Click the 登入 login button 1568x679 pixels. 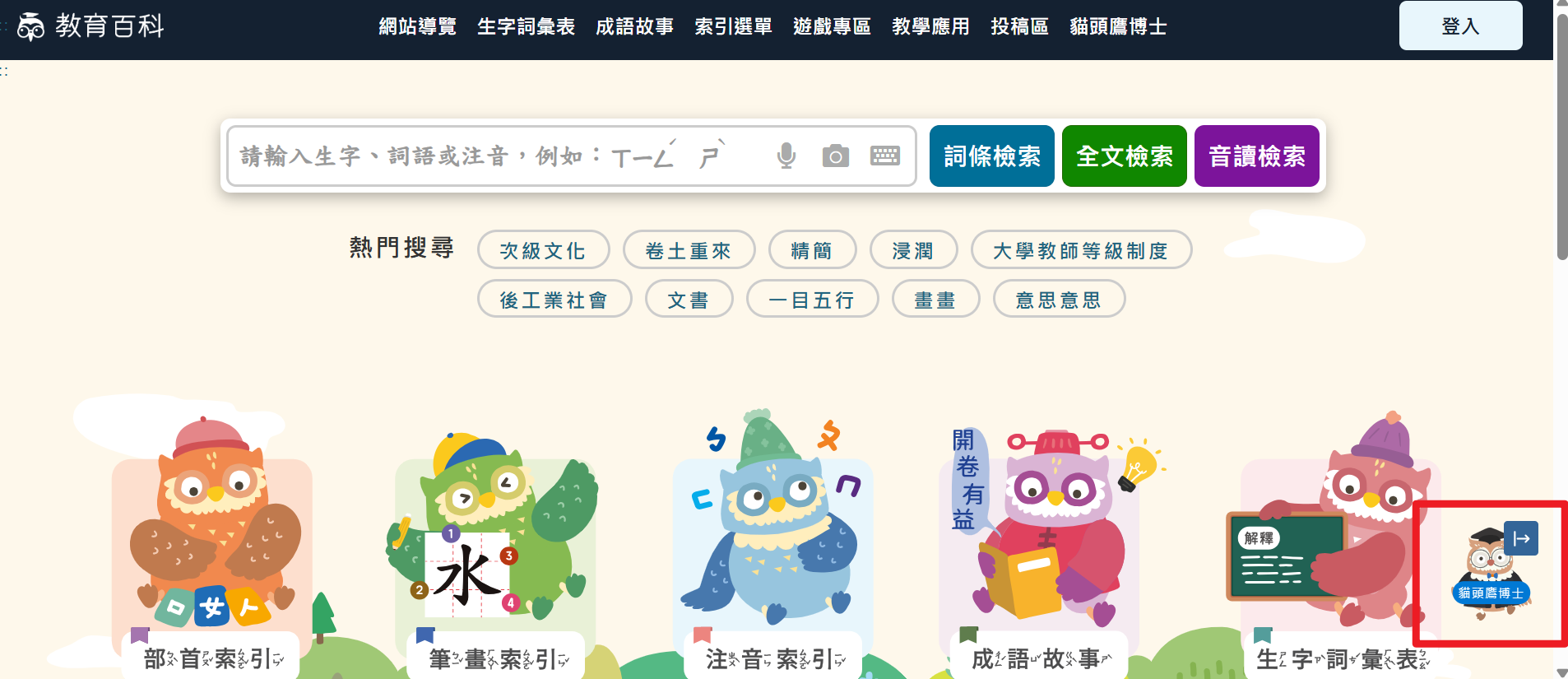pos(1460,26)
